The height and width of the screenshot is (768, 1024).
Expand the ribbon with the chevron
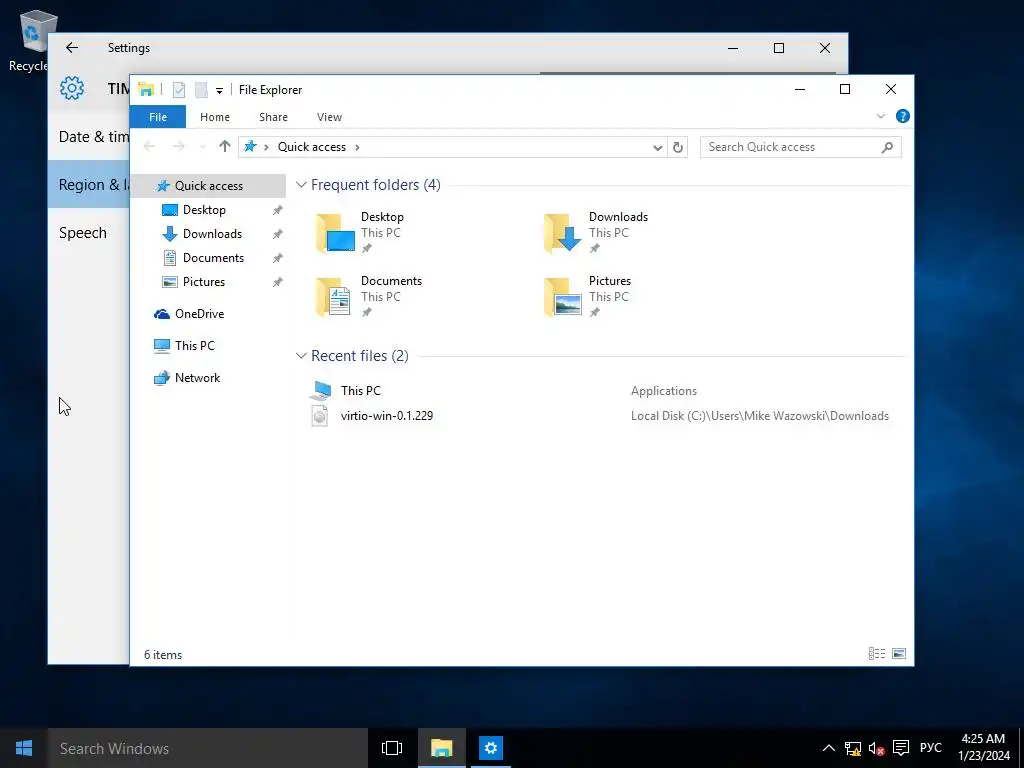click(880, 116)
